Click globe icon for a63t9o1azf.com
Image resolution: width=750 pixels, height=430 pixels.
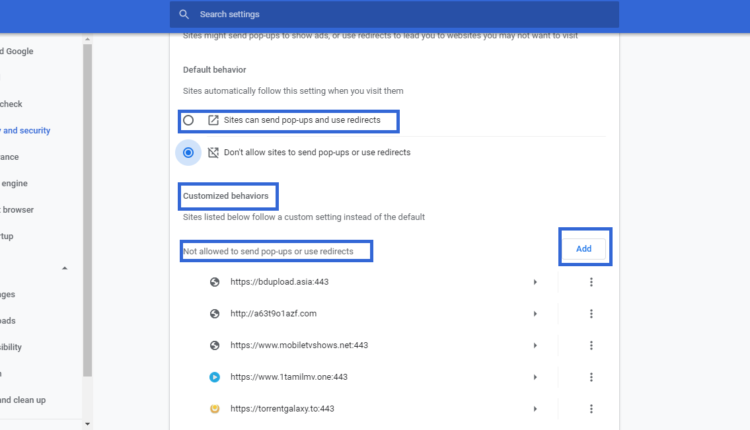click(x=215, y=314)
